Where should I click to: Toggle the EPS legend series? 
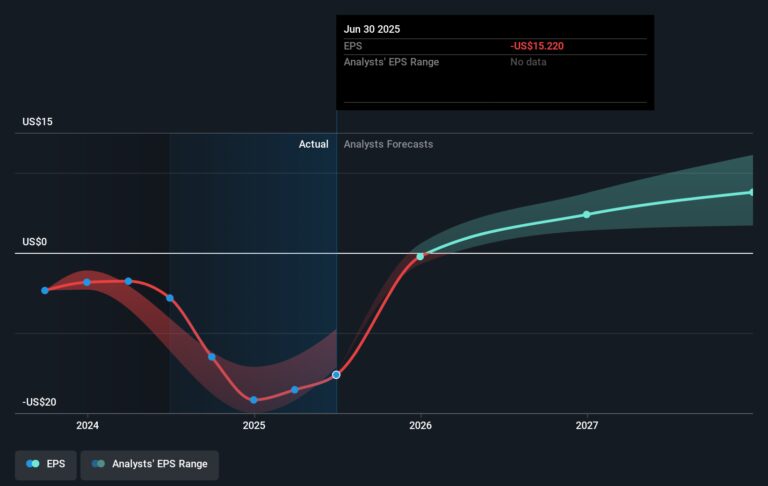click(x=45, y=464)
